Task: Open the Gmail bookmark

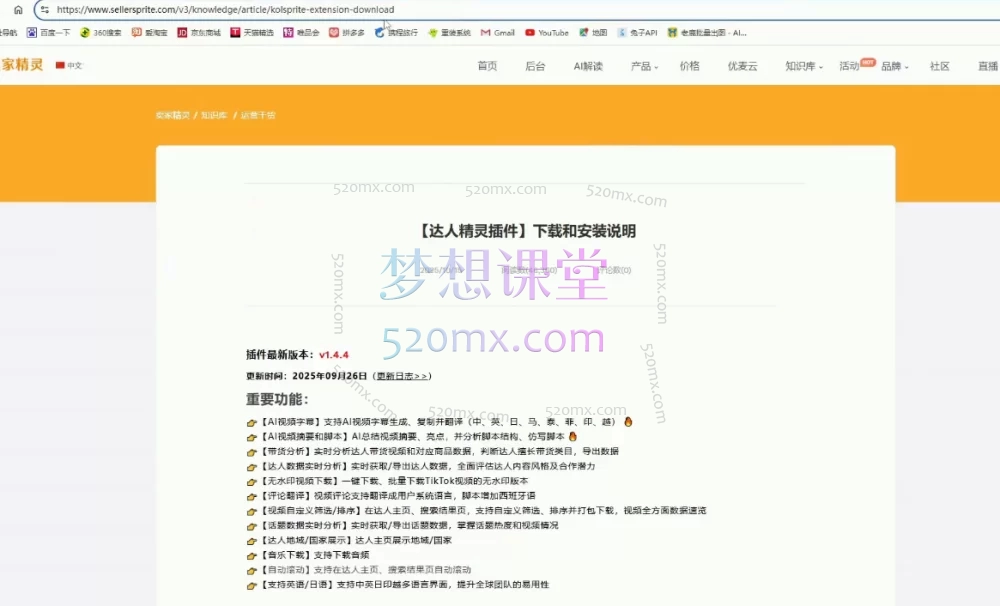Action: 497,32
